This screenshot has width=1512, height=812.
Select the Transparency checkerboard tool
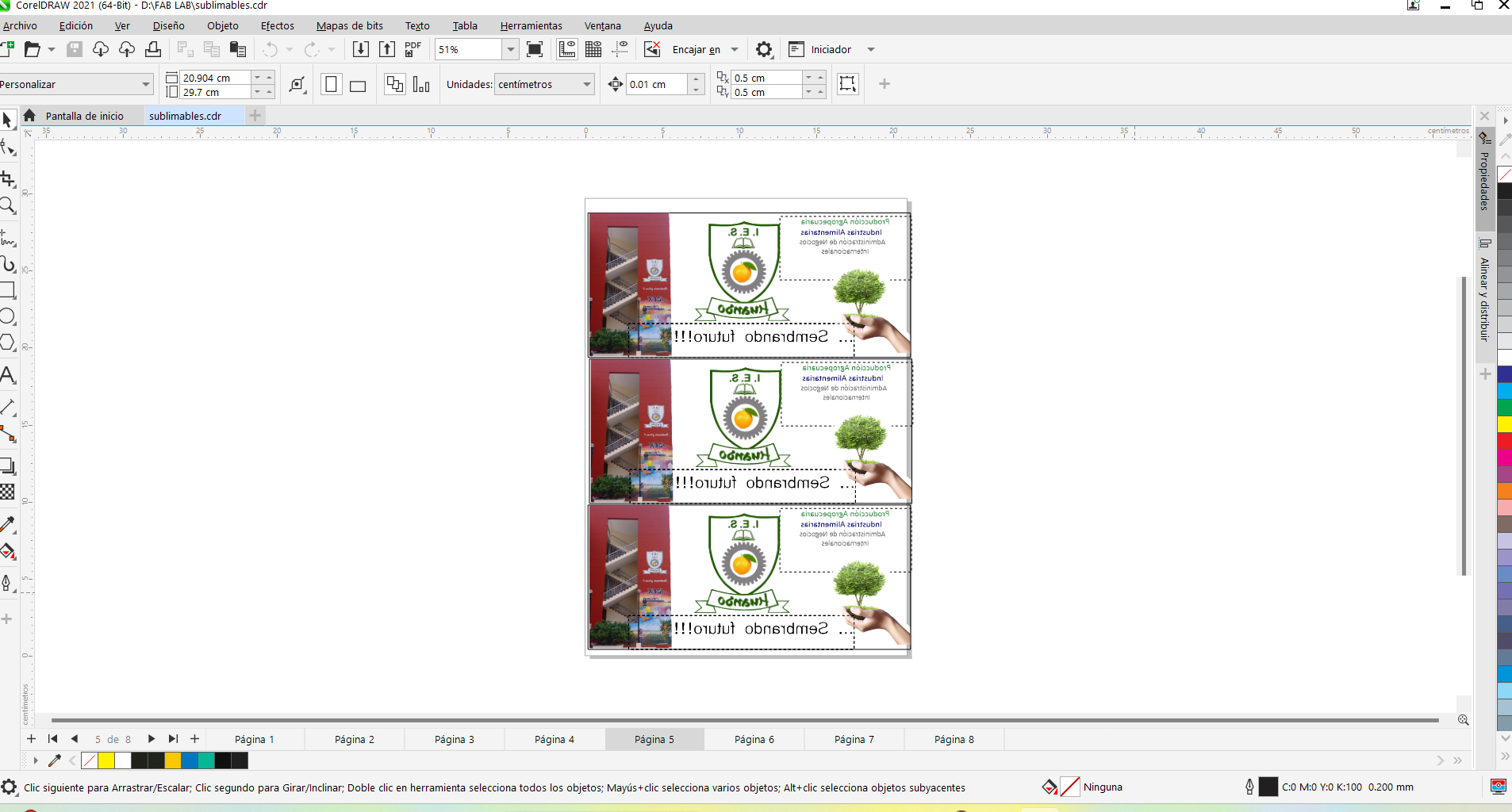pyautogui.click(x=8, y=492)
